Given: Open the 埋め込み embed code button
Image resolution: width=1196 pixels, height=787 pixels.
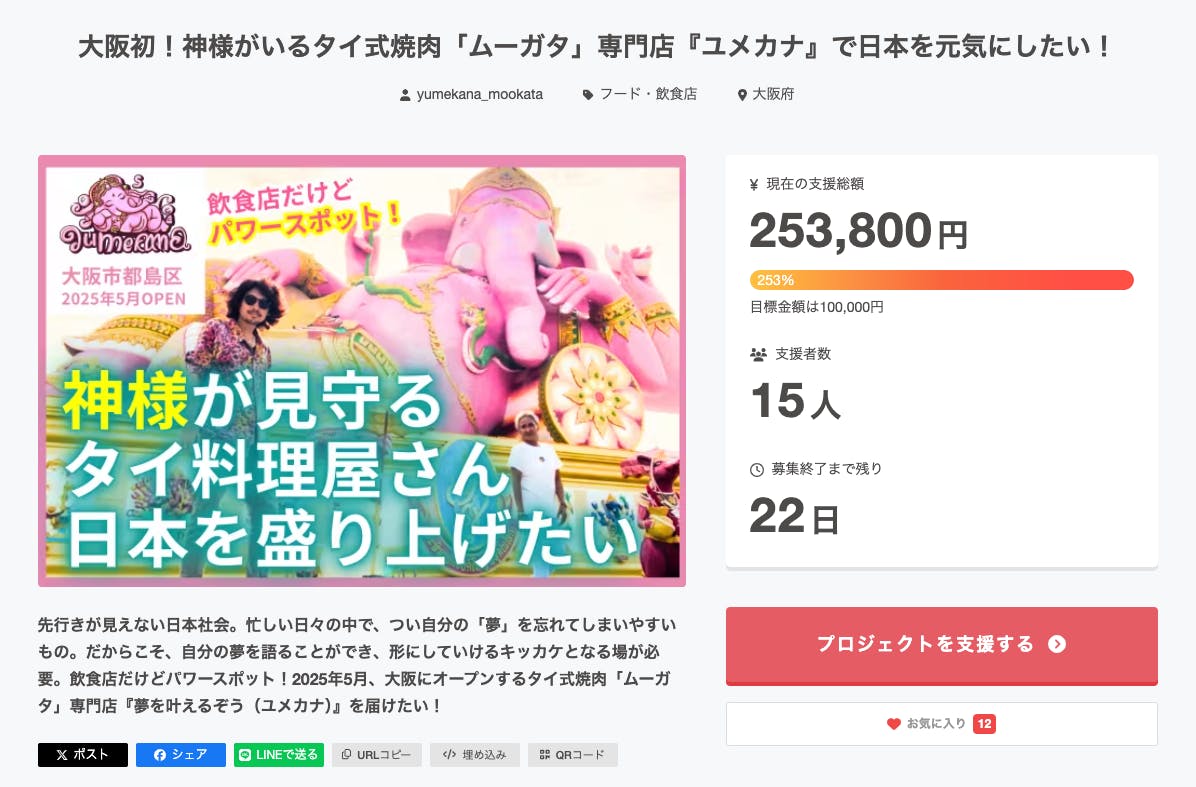Looking at the screenshot, I should [475, 755].
